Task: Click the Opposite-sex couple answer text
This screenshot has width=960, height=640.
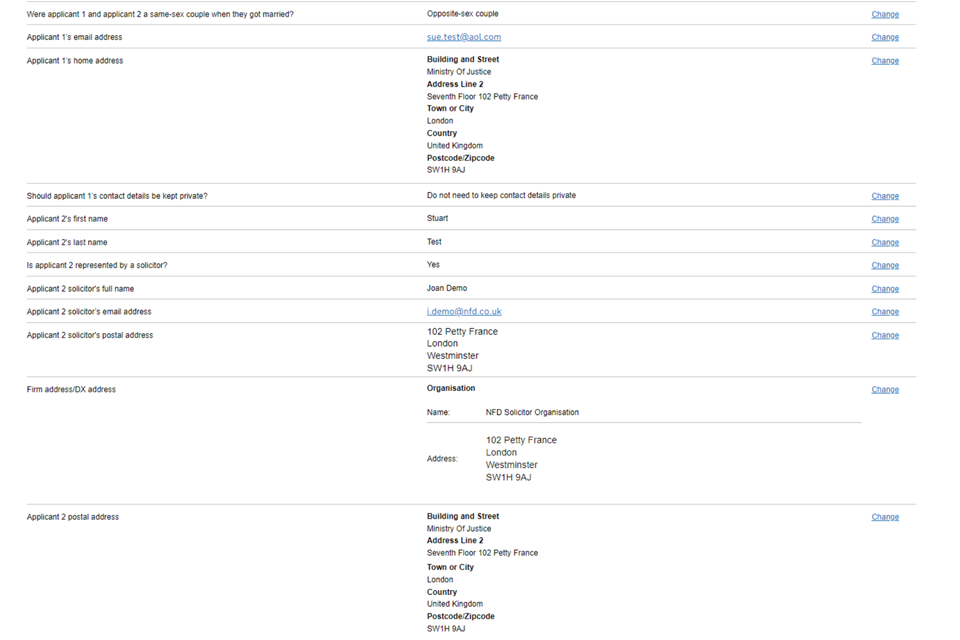Action: click(x=462, y=14)
